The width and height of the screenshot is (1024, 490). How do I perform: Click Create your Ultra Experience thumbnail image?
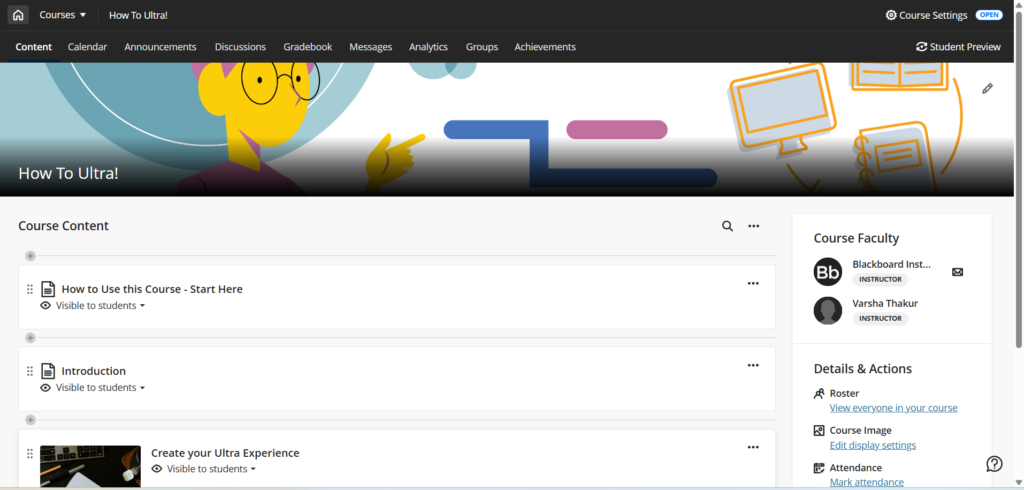[90, 466]
